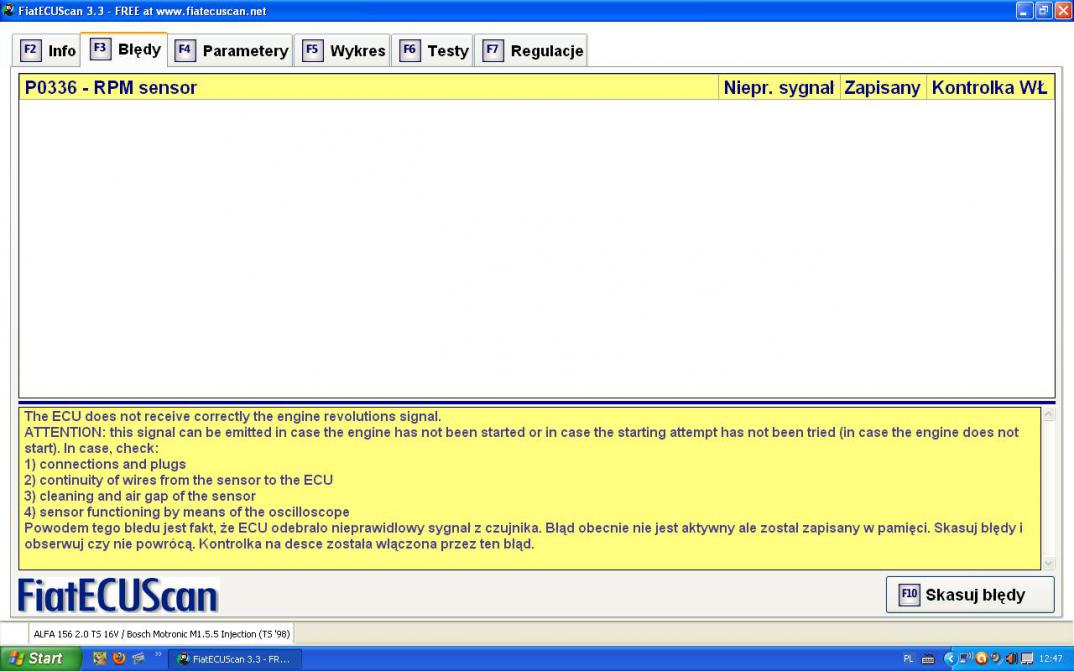The width and height of the screenshot is (1074, 671).
Task: Click the Zapisany status cell
Action: tap(882, 88)
